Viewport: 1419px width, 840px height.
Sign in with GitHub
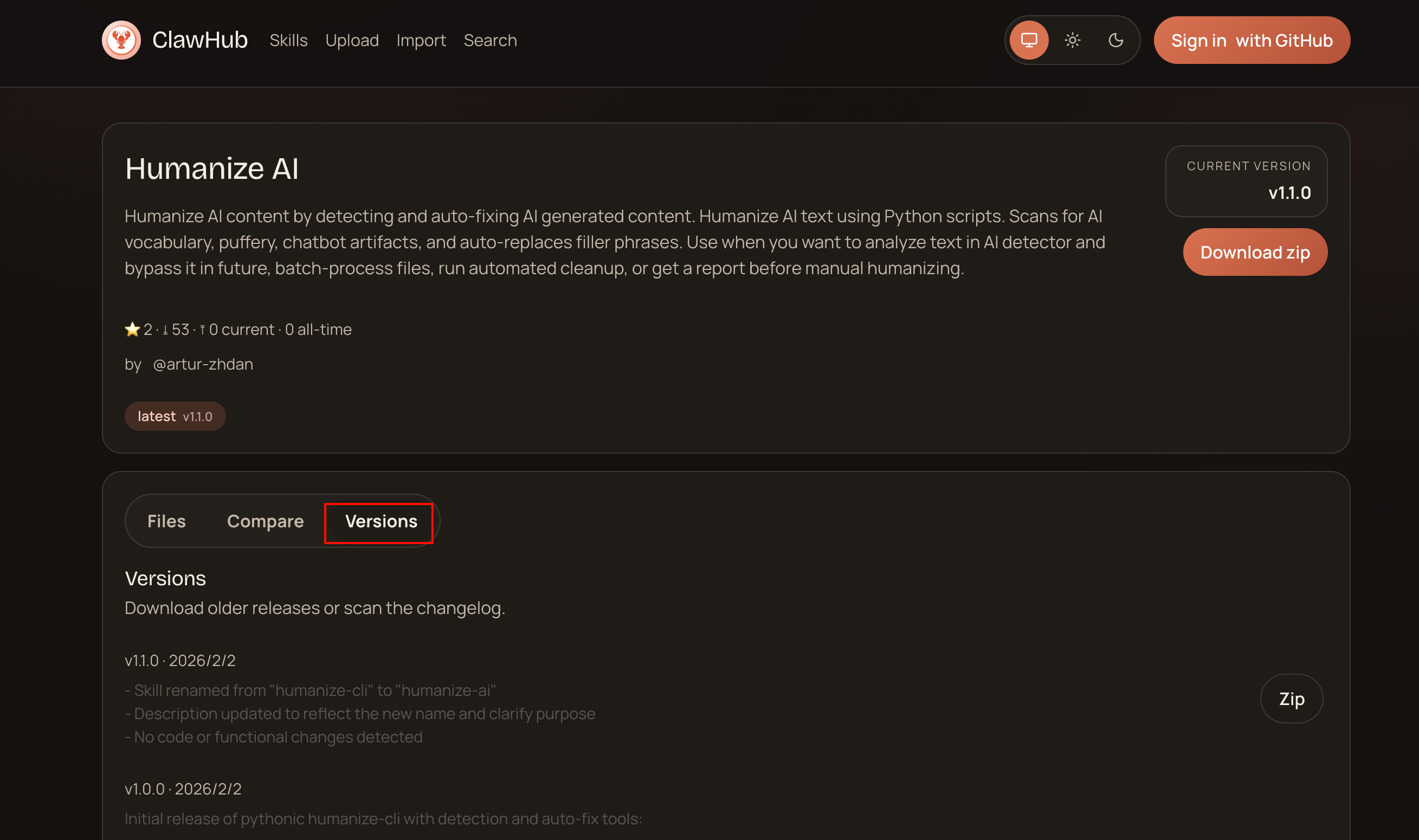tap(1252, 41)
